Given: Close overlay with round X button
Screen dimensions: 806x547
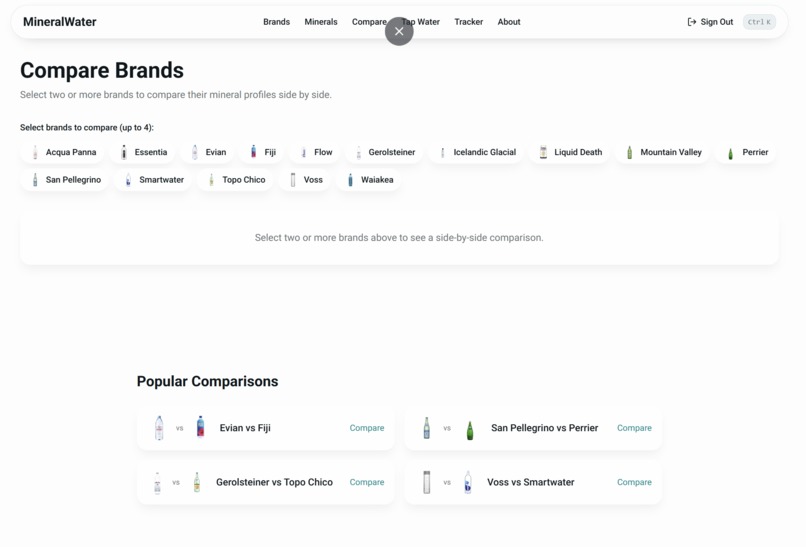Looking at the screenshot, I should (399, 31).
